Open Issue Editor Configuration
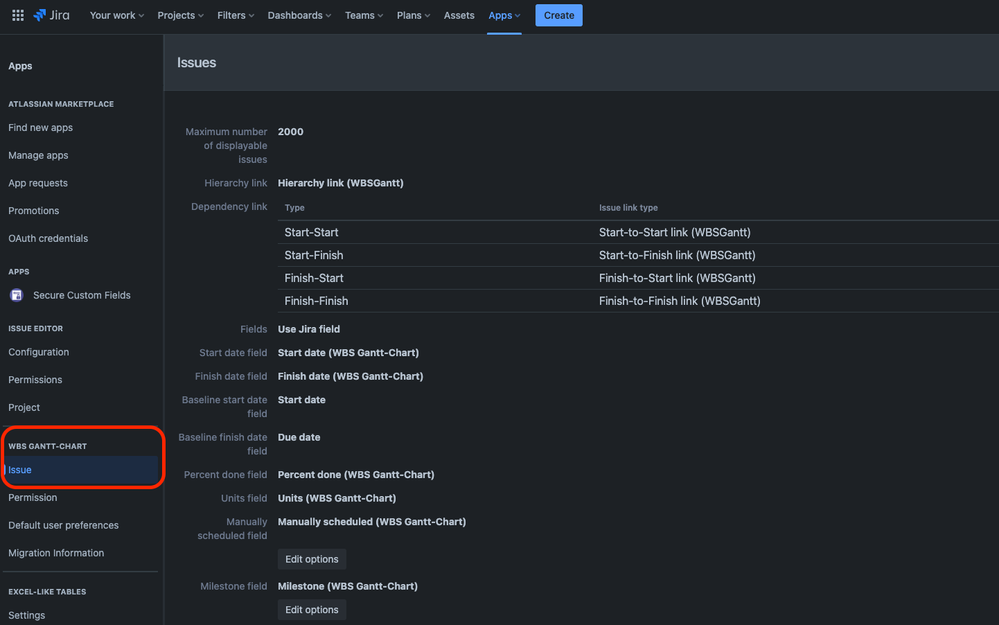 point(38,352)
